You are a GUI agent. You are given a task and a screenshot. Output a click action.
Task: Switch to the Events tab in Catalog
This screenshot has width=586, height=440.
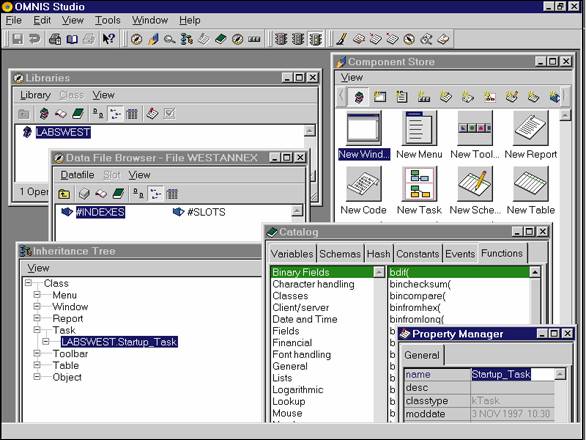[460, 254]
